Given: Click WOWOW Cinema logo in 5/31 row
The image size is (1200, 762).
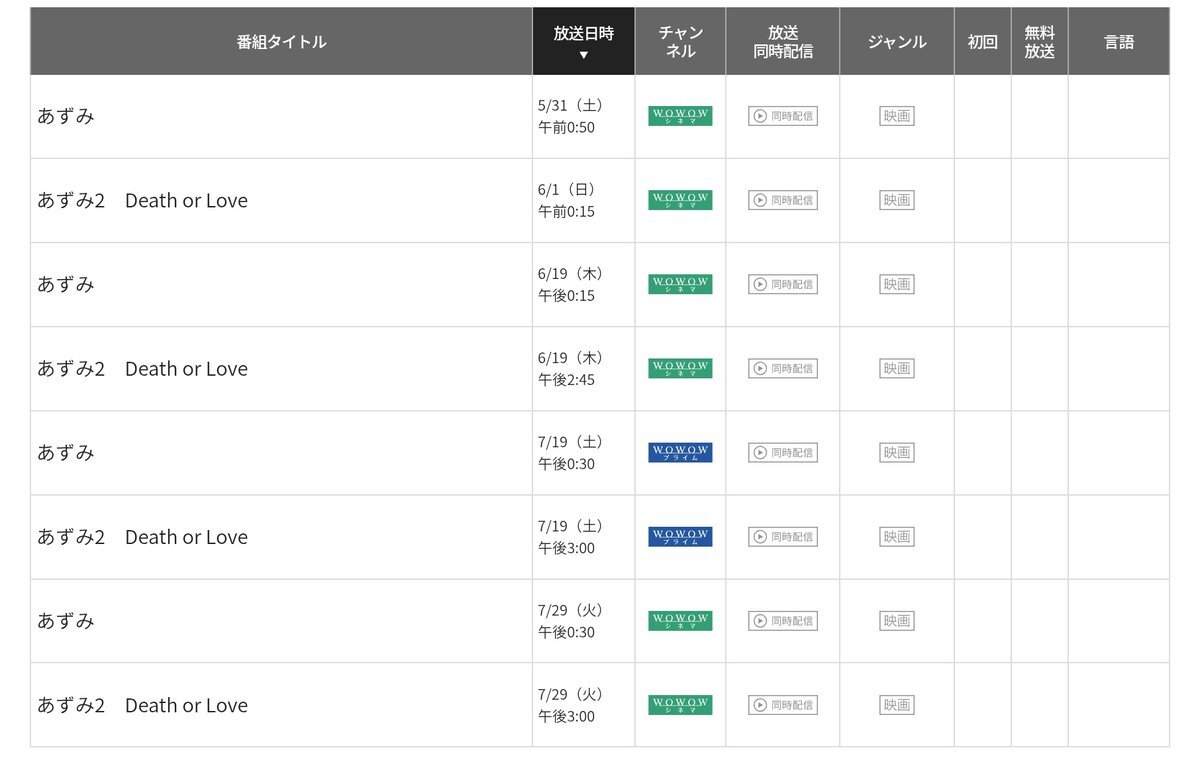Looking at the screenshot, I should 680,116.
